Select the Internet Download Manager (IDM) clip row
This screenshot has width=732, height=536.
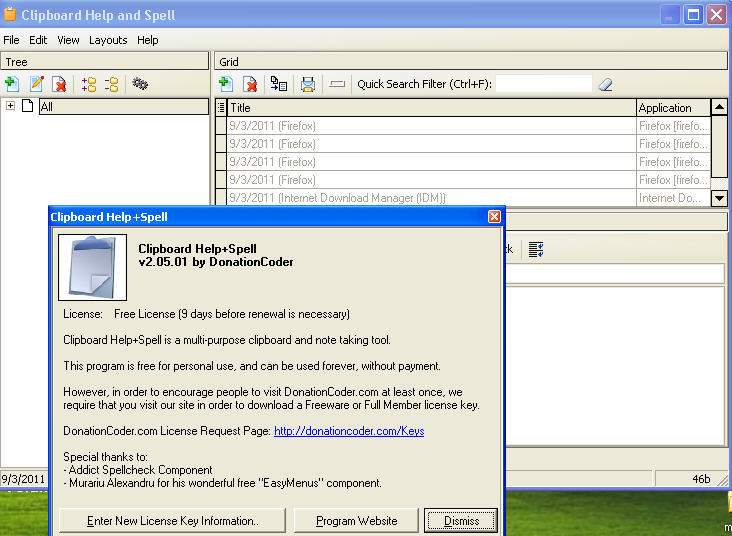coord(431,198)
